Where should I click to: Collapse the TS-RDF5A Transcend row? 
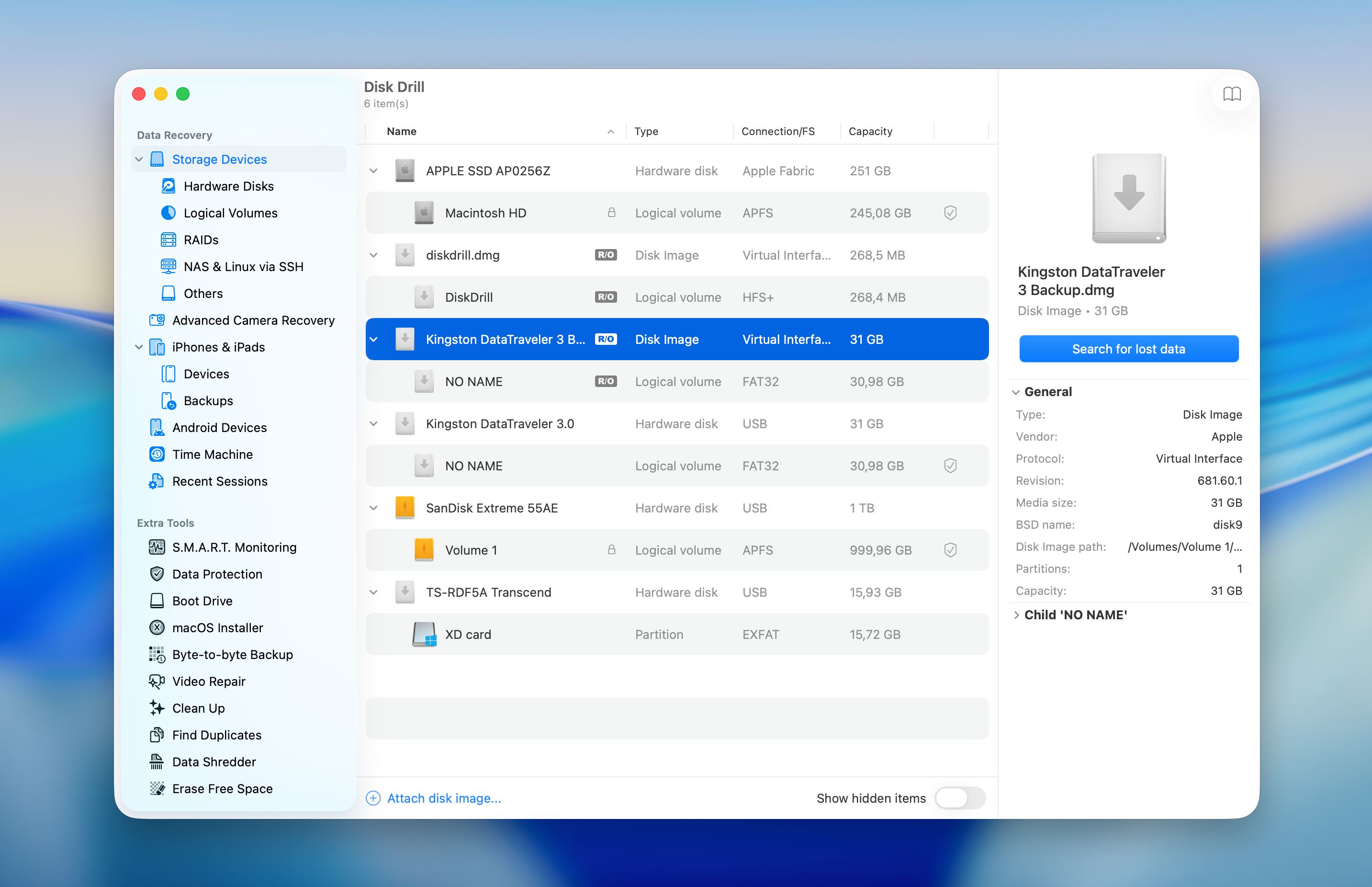coord(374,592)
